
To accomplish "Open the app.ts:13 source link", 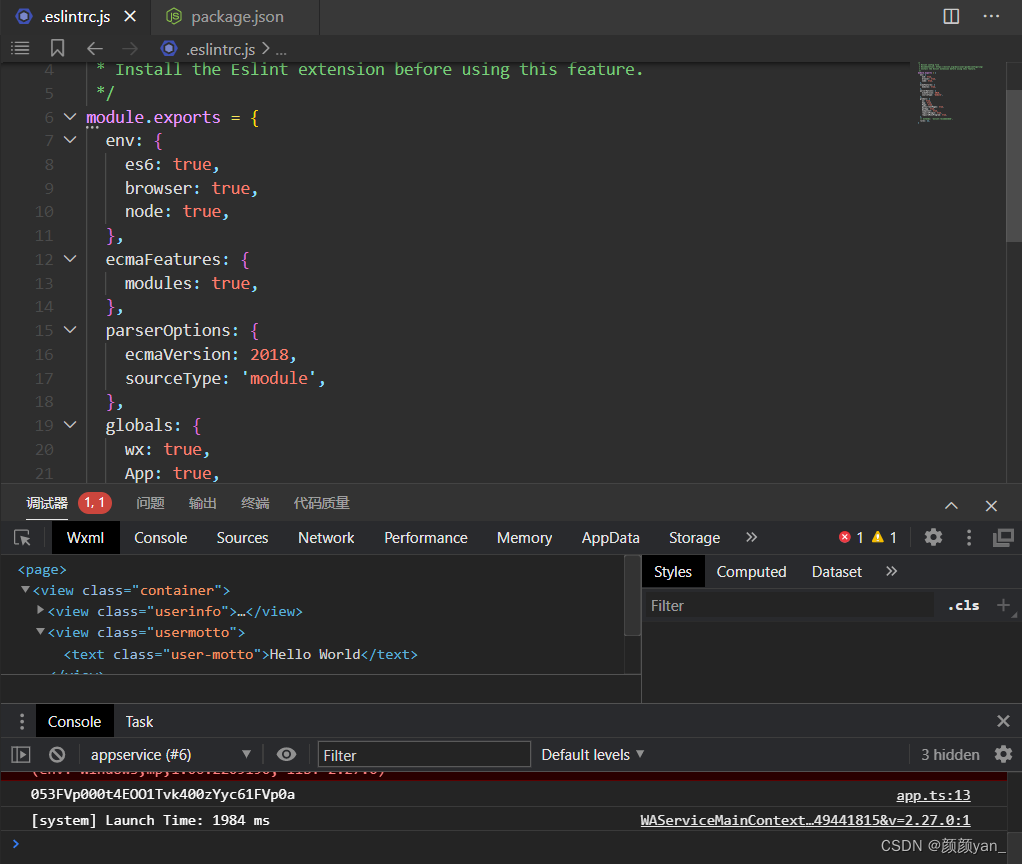I will click(x=933, y=795).
